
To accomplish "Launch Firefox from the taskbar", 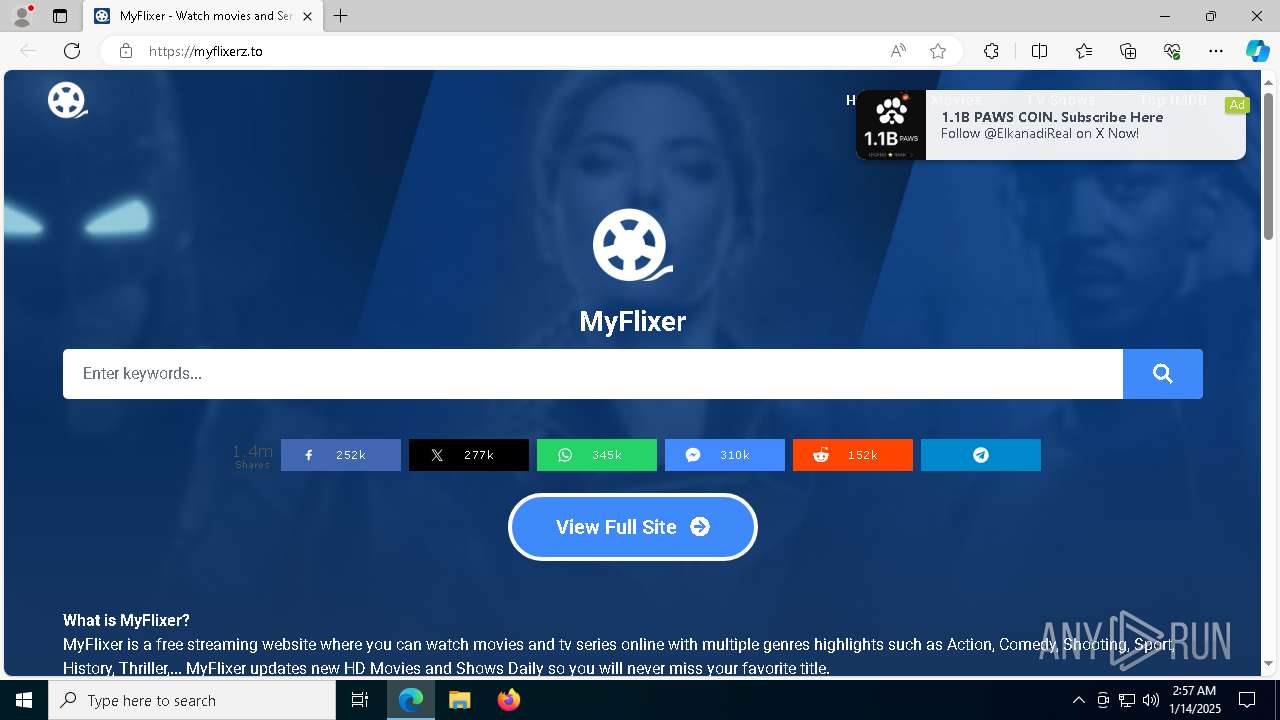I will (509, 700).
